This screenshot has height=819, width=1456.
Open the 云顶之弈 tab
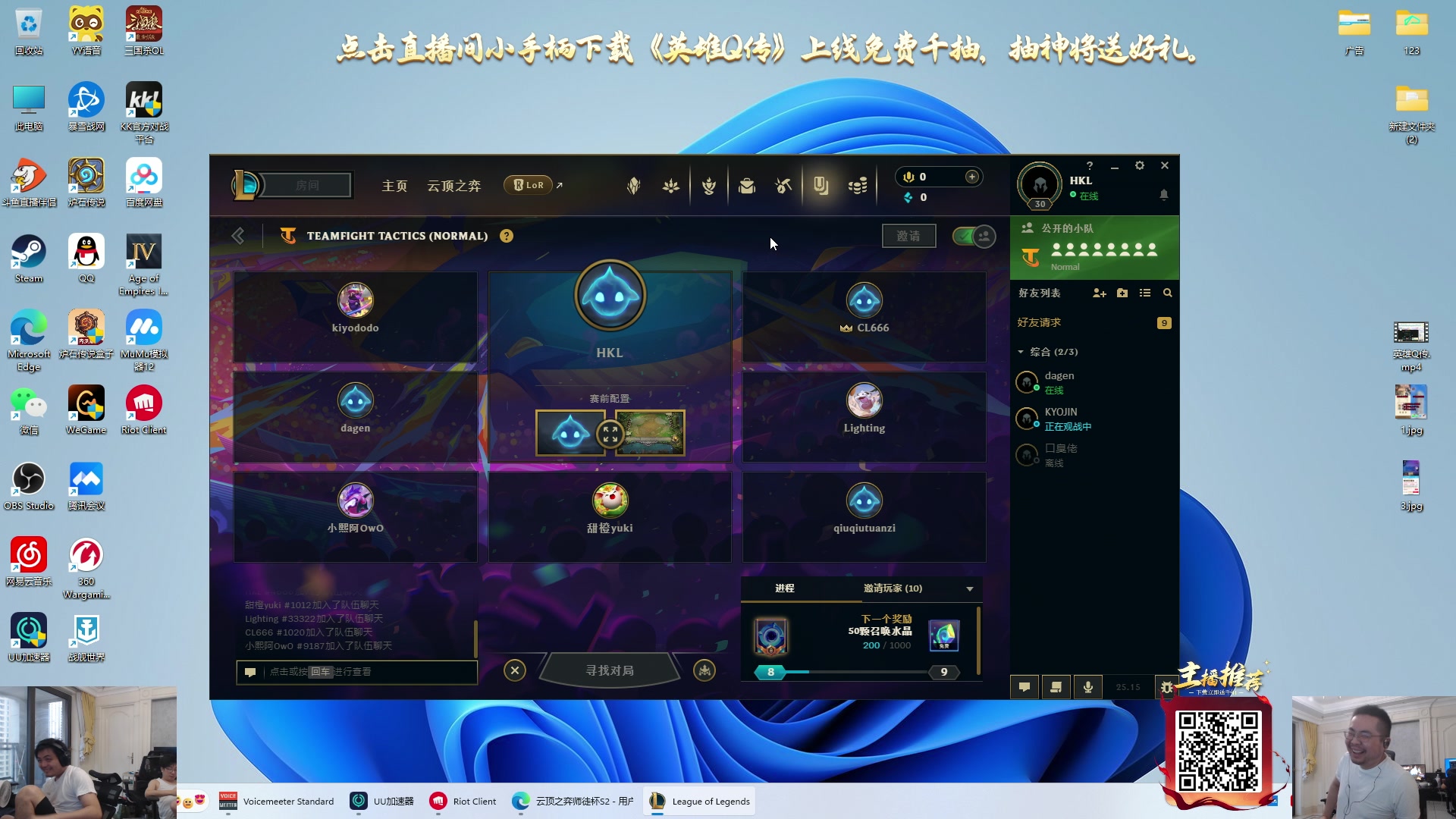point(453,186)
